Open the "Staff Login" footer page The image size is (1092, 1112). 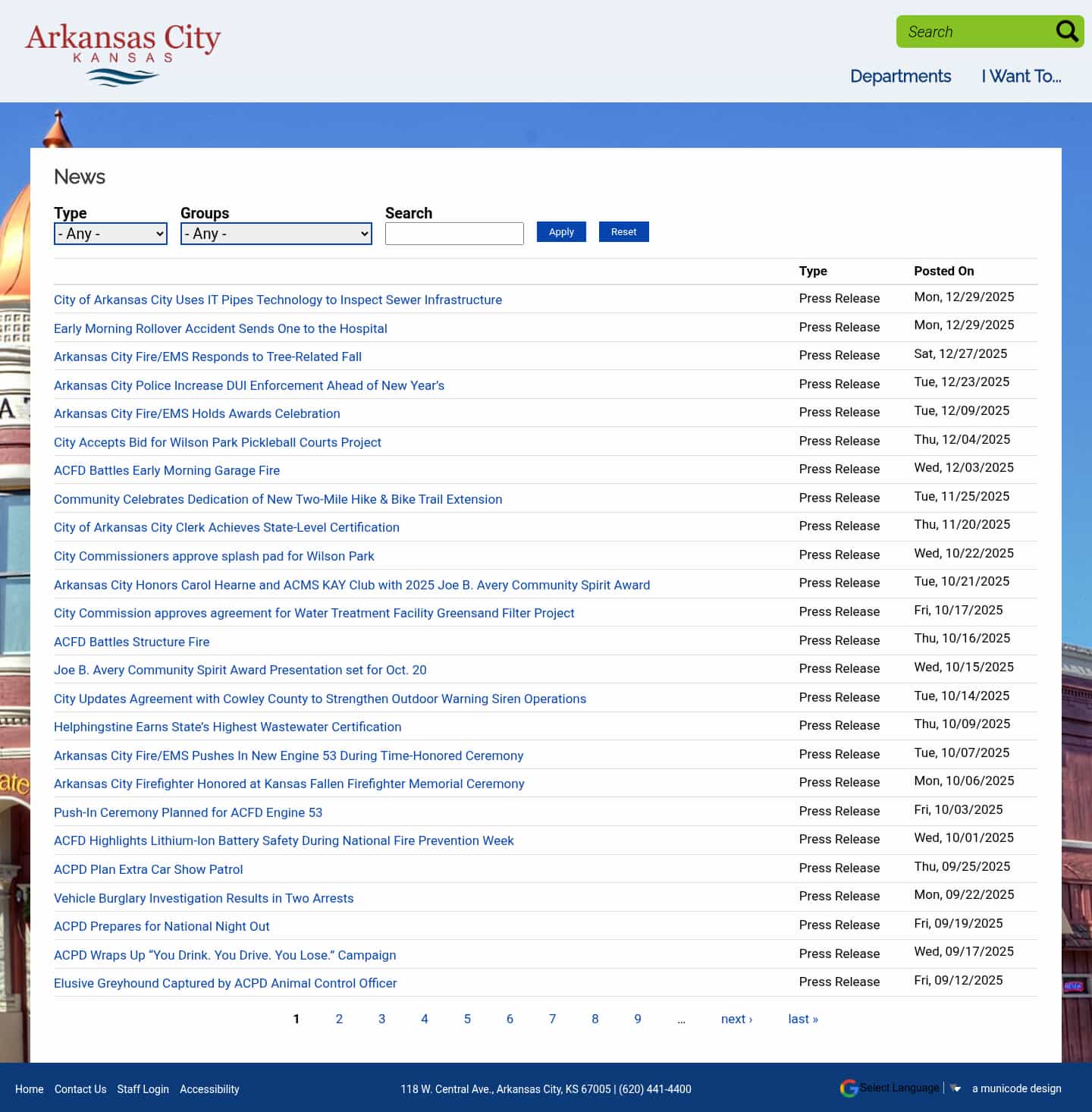[143, 1088]
